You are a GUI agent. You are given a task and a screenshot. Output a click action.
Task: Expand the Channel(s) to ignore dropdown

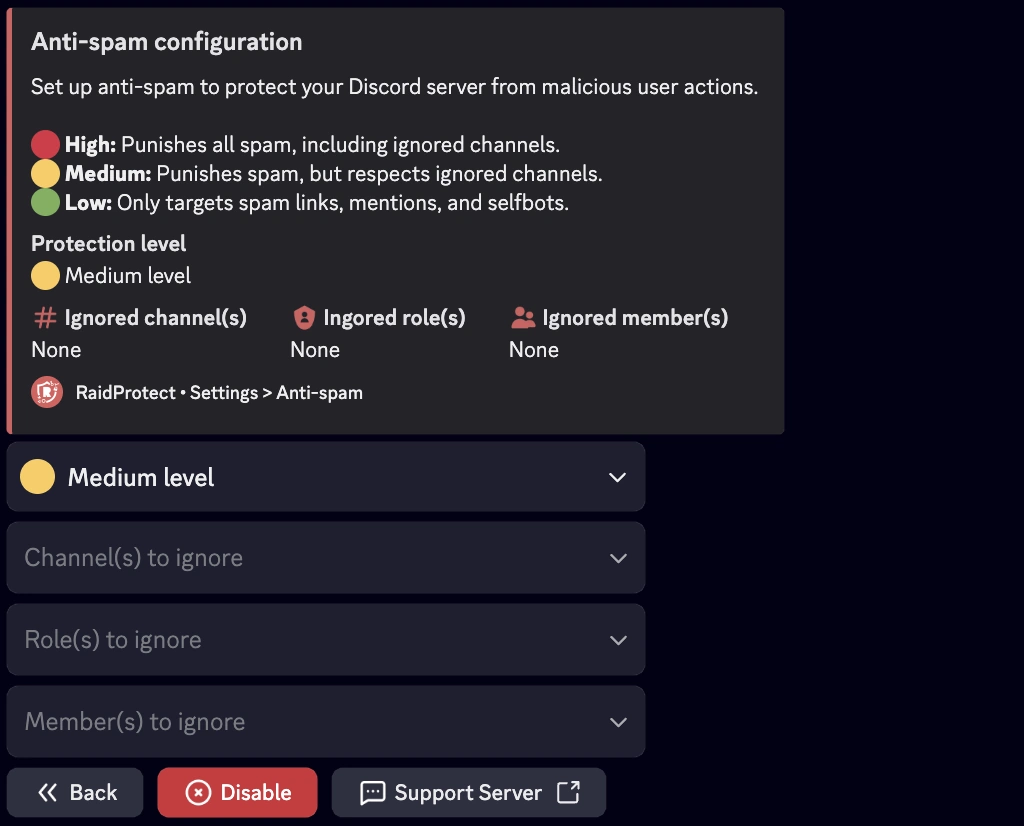pos(326,558)
